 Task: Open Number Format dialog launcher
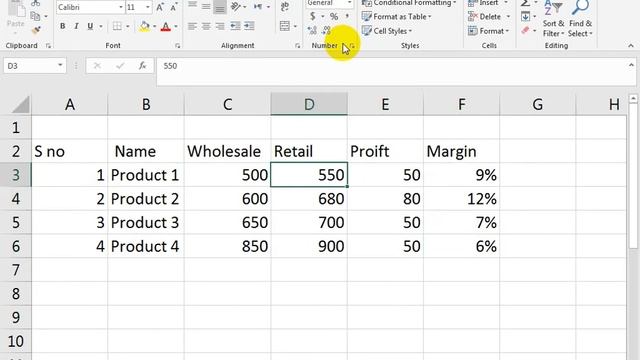[x=352, y=46]
